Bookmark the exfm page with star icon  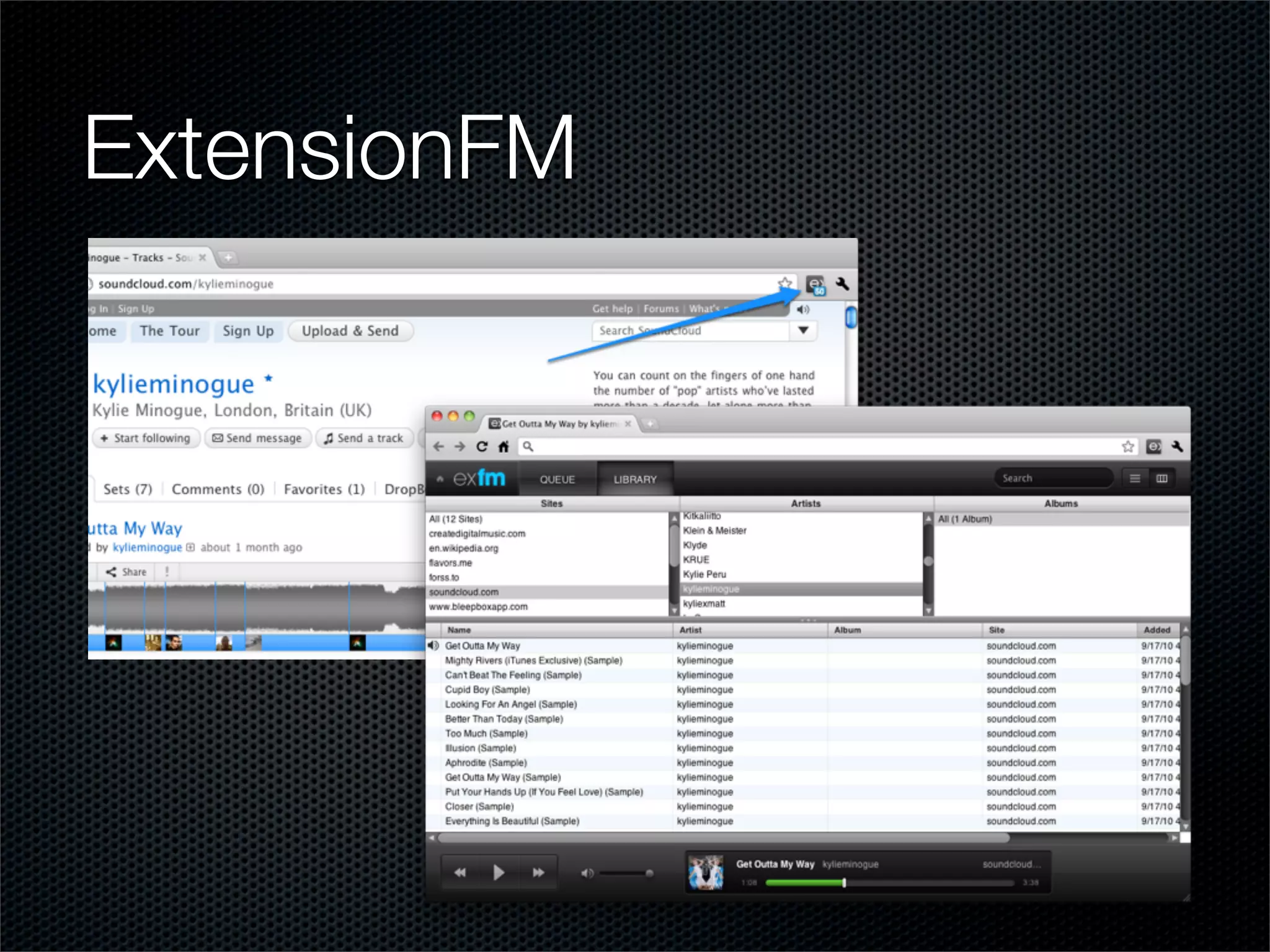[1128, 446]
